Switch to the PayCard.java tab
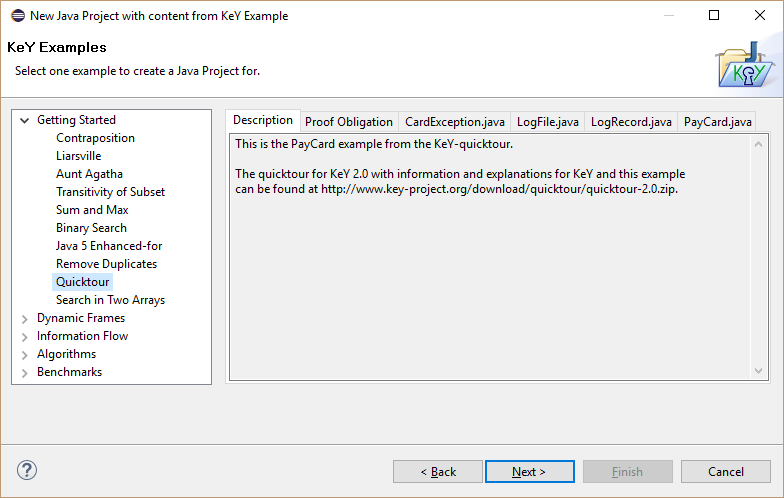Screen dimensions: 784x498 tap(717, 122)
